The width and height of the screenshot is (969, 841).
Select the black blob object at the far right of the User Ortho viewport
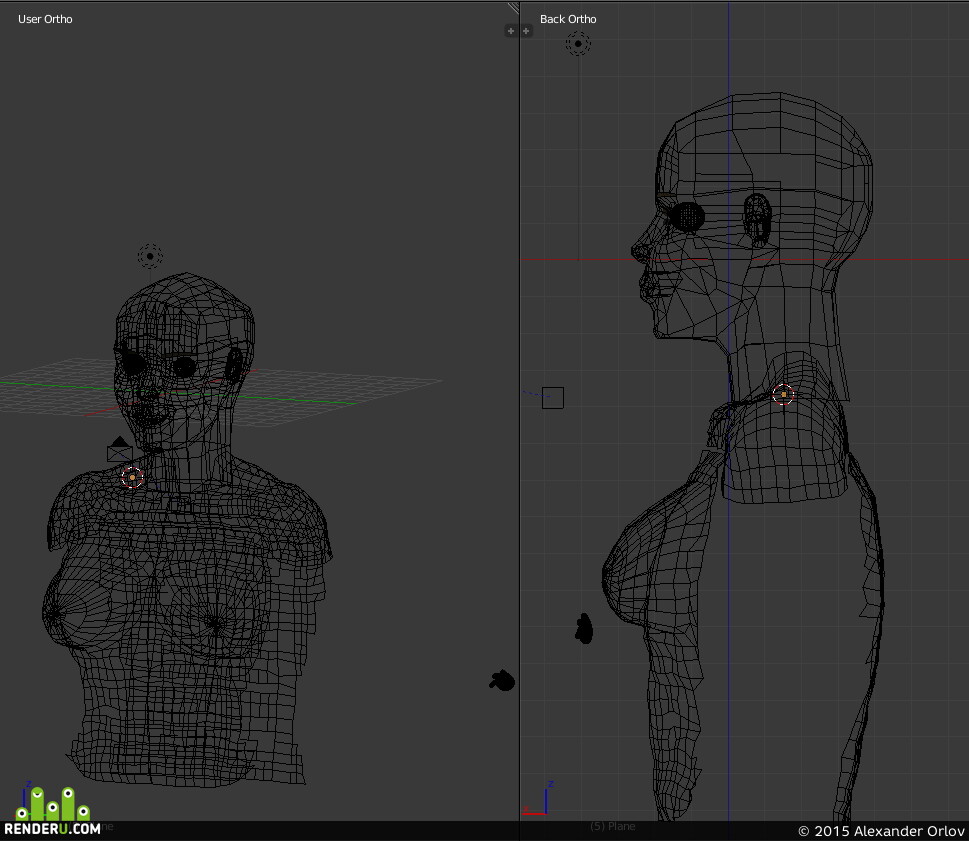pyautogui.click(x=503, y=680)
